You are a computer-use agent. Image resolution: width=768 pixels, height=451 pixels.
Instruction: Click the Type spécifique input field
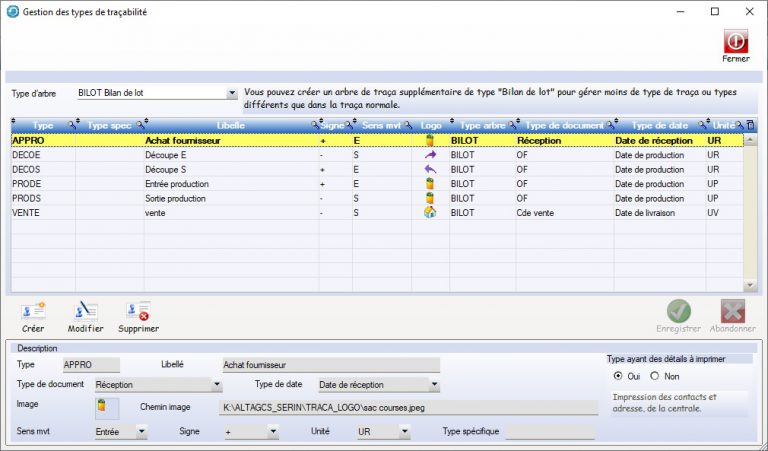click(551, 432)
